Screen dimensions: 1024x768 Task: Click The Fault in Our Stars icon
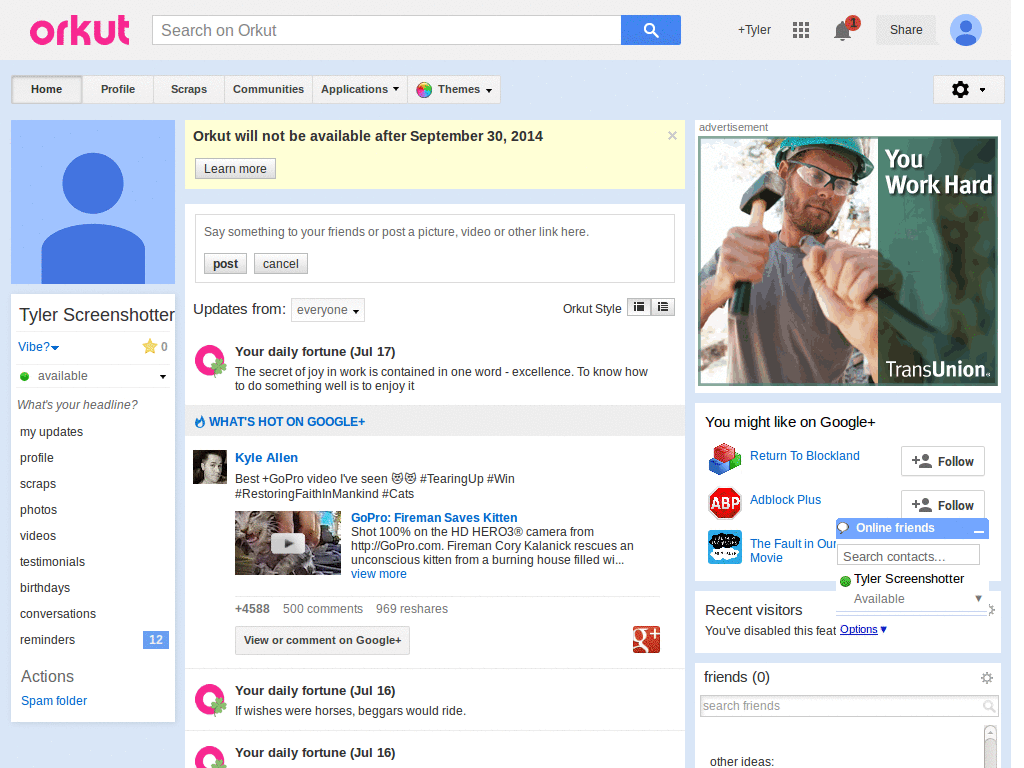coord(725,547)
